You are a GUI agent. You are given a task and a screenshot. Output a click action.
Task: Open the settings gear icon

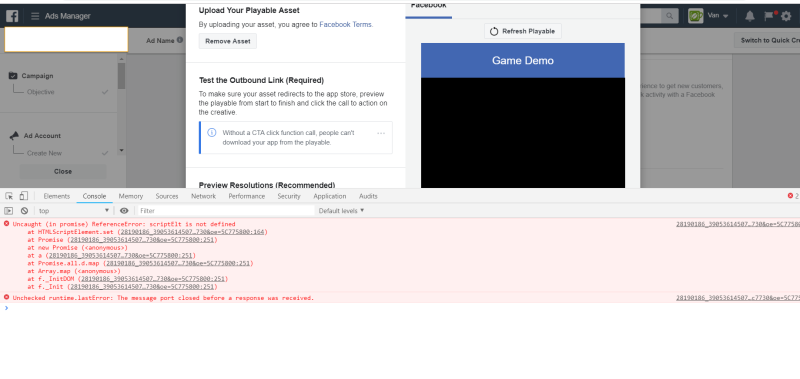pos(786,16)
